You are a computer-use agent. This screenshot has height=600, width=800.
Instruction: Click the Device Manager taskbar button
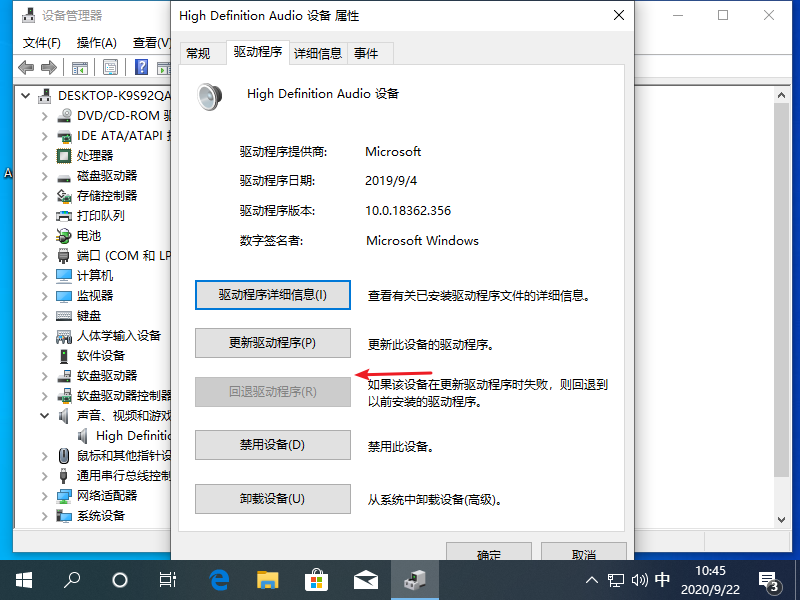pyautogui.click(x=415, y=580)
